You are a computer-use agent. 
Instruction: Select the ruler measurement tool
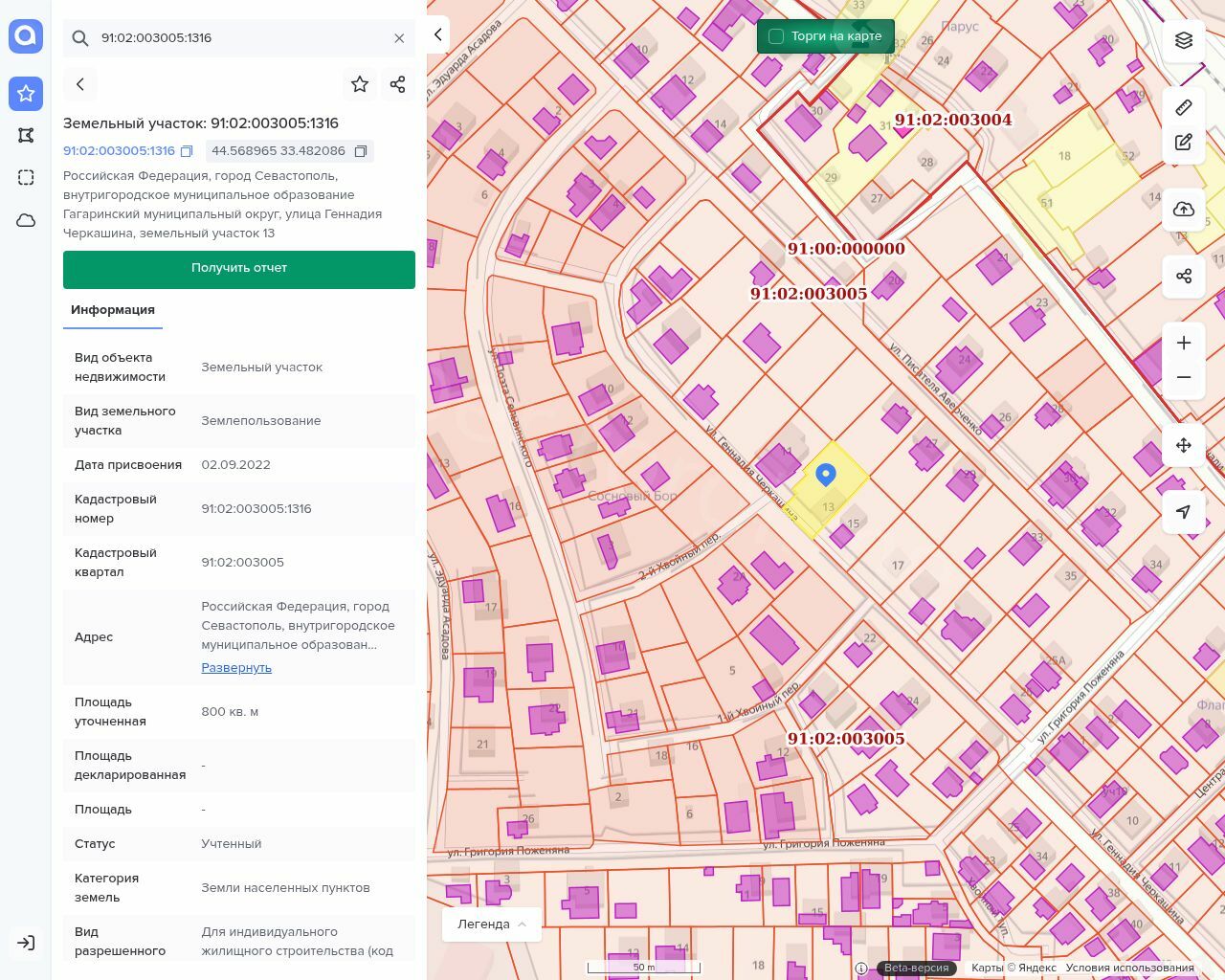tap(1184, 107)
